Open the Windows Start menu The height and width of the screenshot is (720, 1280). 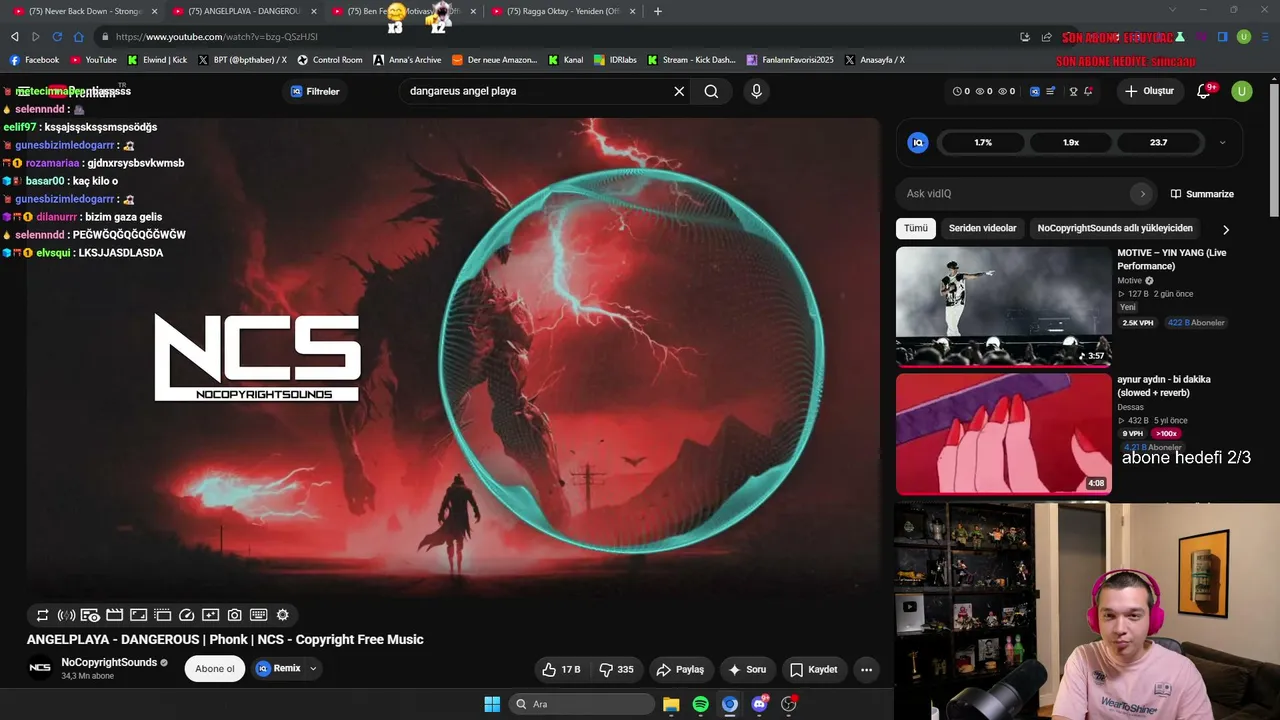(492, 704)
